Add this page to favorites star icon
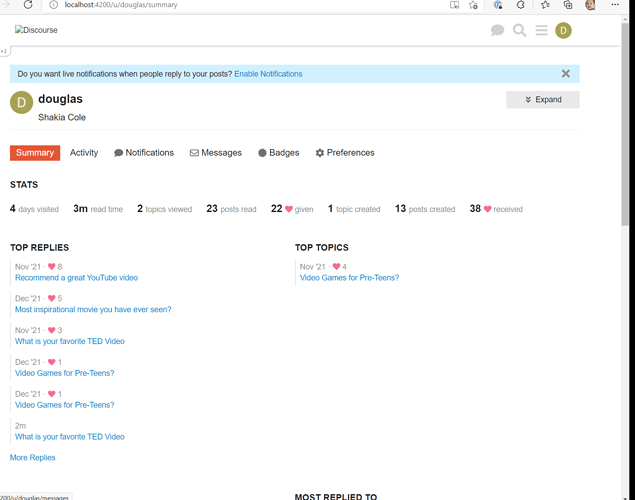The height and width of the screenshot is (500, 635). (x=473, y=5)
